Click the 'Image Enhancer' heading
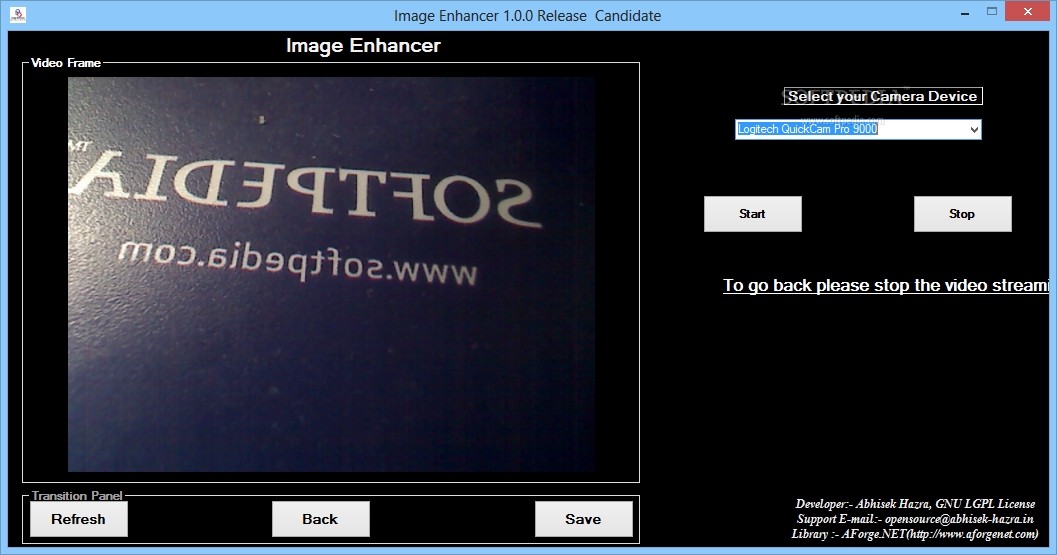 [363, 46]
